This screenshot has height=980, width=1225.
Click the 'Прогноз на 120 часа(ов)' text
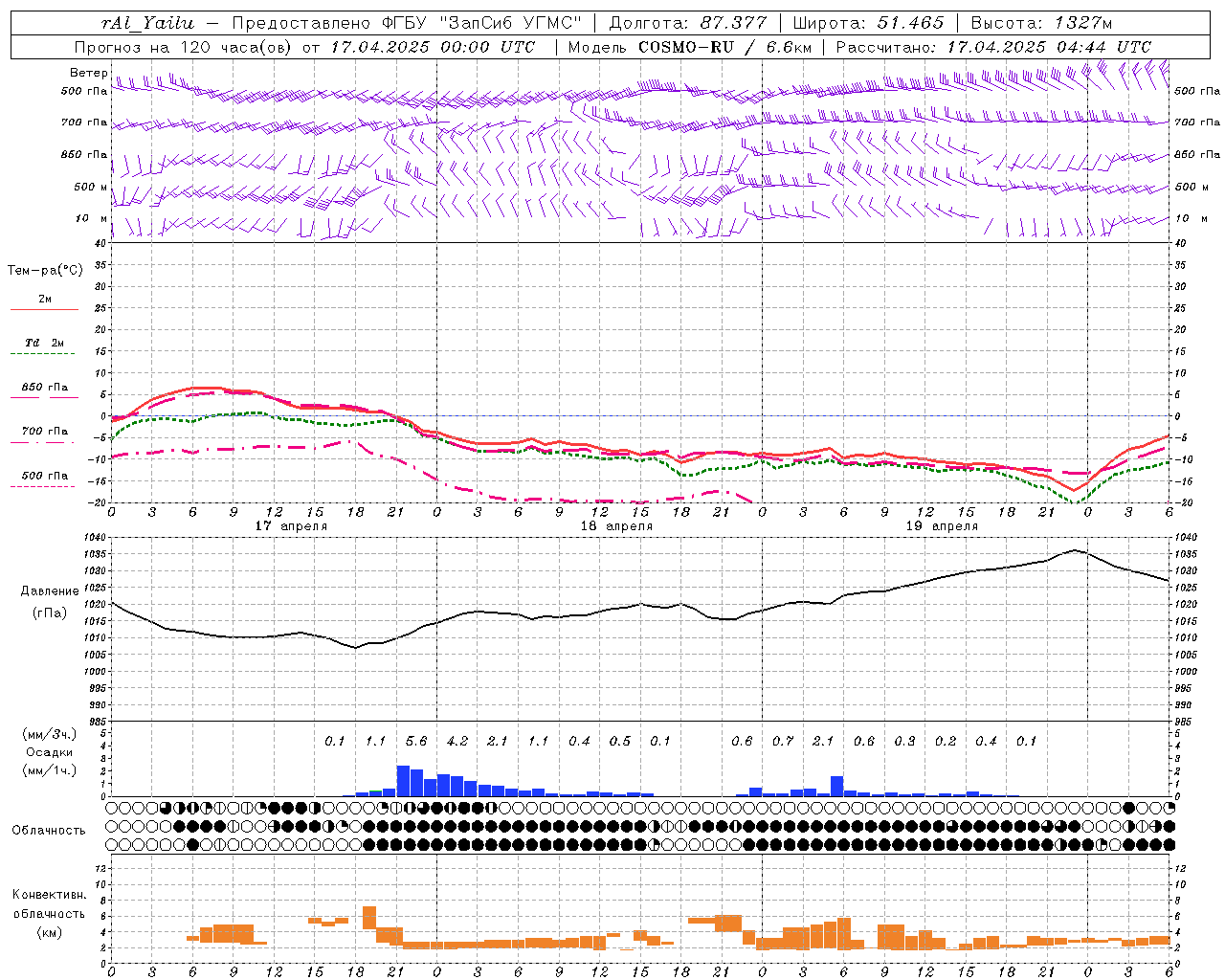tap(184, 47)
